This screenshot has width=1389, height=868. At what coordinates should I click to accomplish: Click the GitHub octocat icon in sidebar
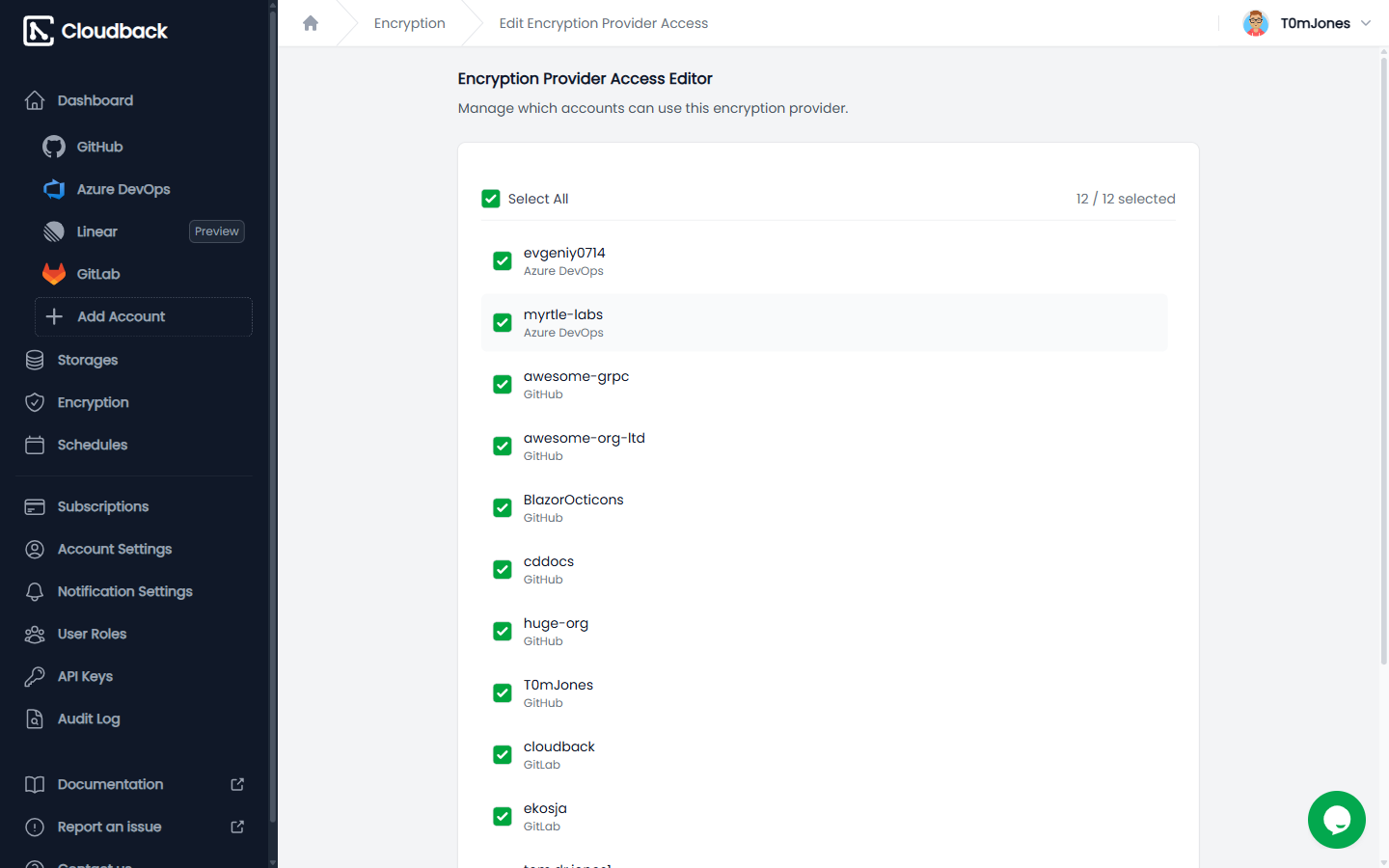54,147
